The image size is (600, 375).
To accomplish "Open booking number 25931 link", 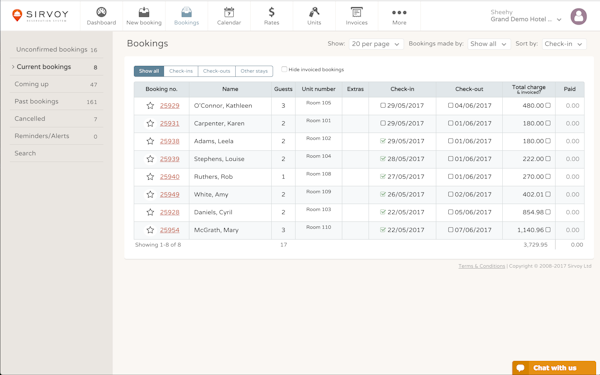I will [170, 123].
